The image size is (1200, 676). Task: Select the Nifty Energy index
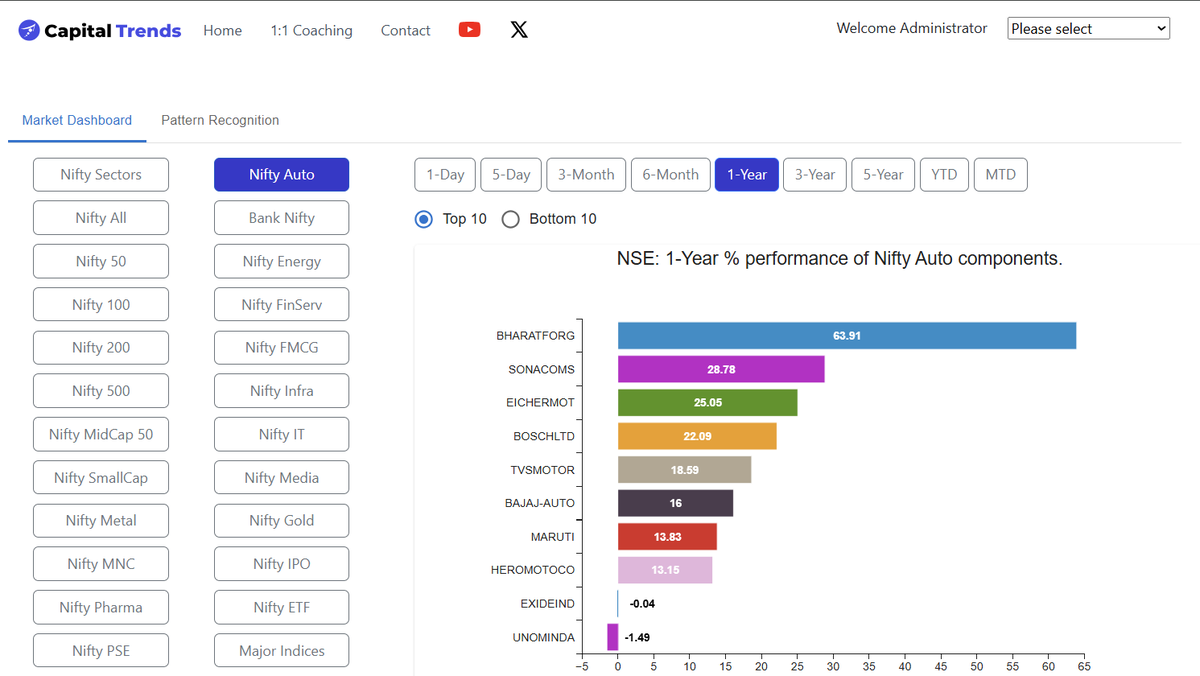(281, 261)
